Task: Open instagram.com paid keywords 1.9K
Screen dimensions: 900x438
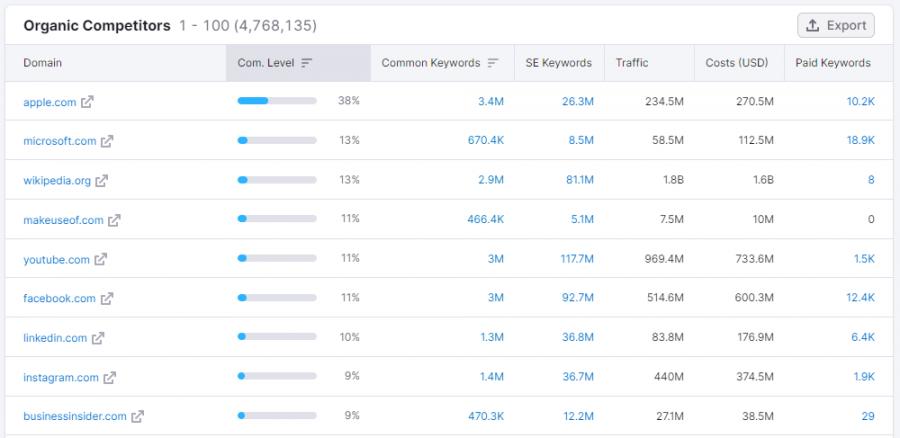Action: click(864, 377)
